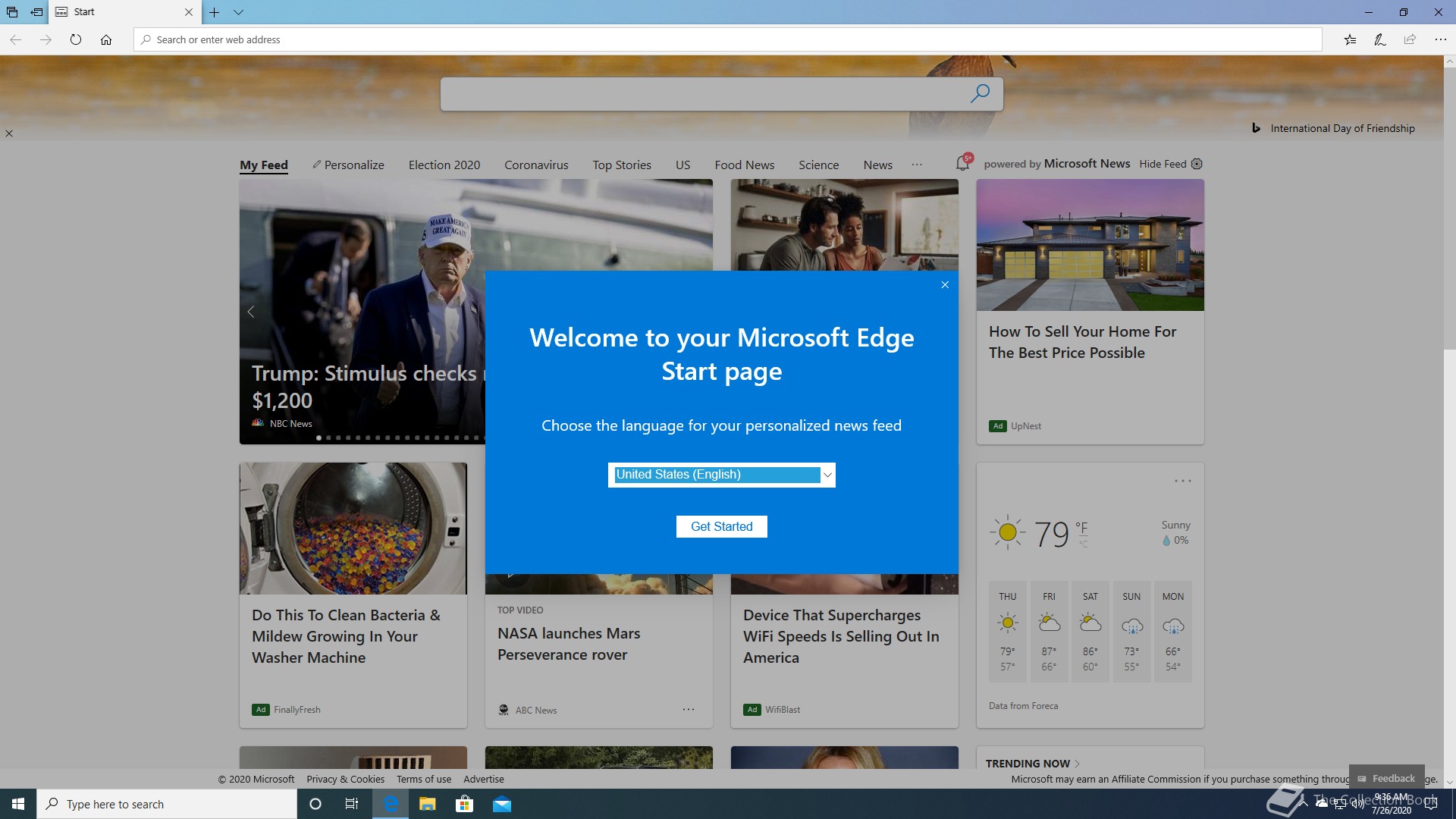Open more options on NASA story card
The image size is (1456, 819).
click(689, 709)
